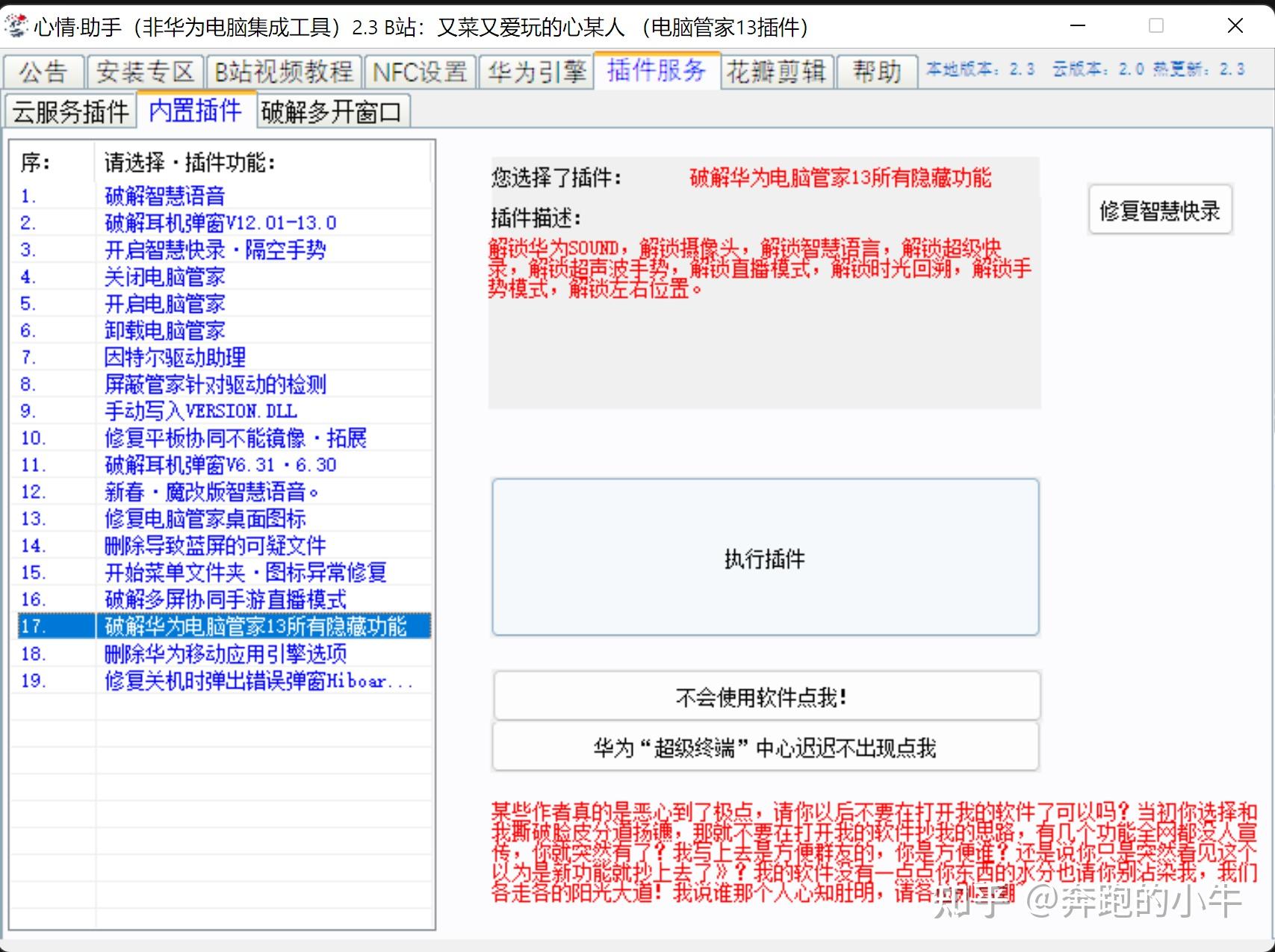The image size is (1275, 952).
Task: Click the 序 column header
Action: tap(53, 162)
